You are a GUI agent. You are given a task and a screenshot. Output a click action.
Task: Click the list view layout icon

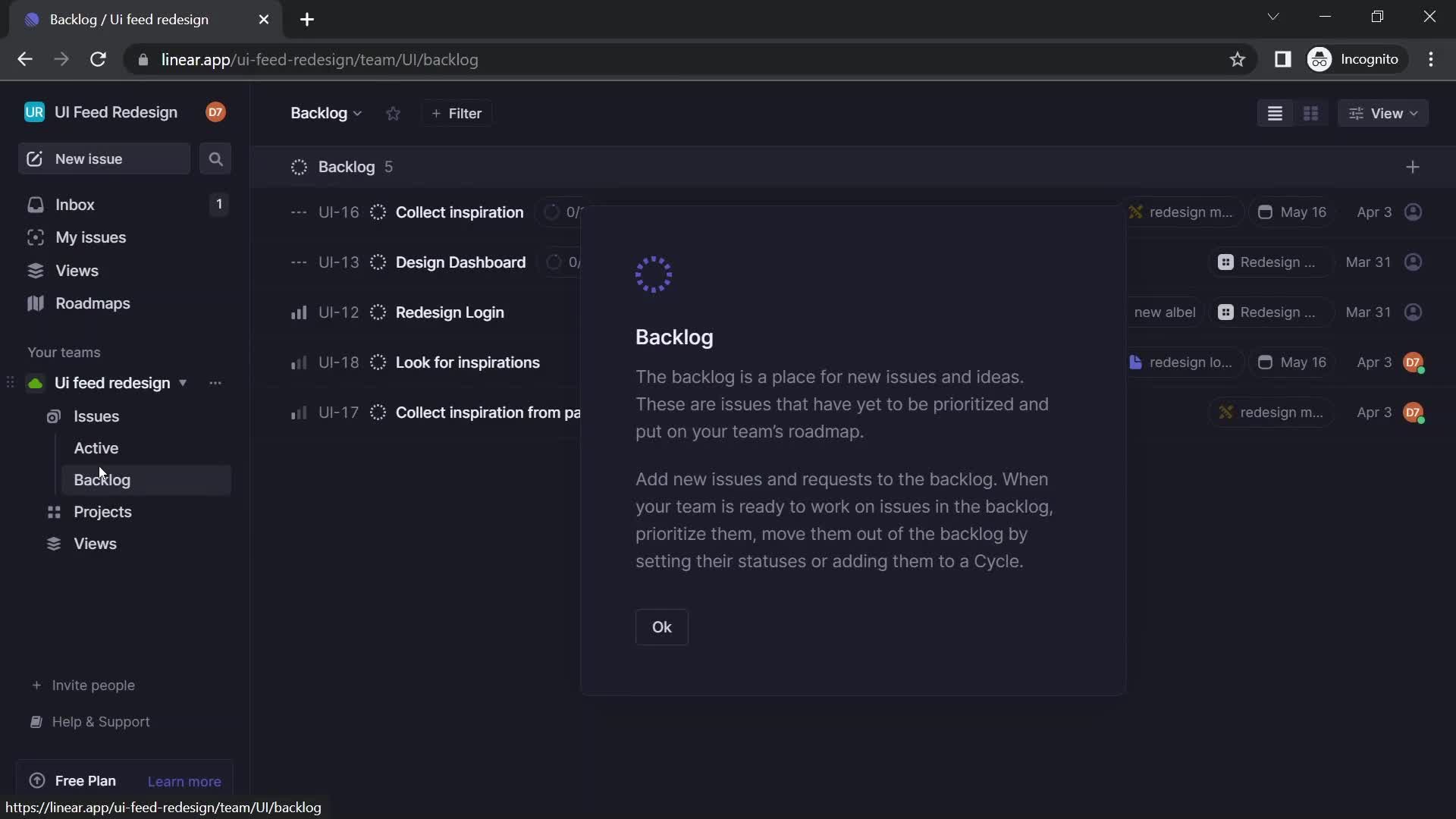pyautogui.click(x=1275, y=113)
